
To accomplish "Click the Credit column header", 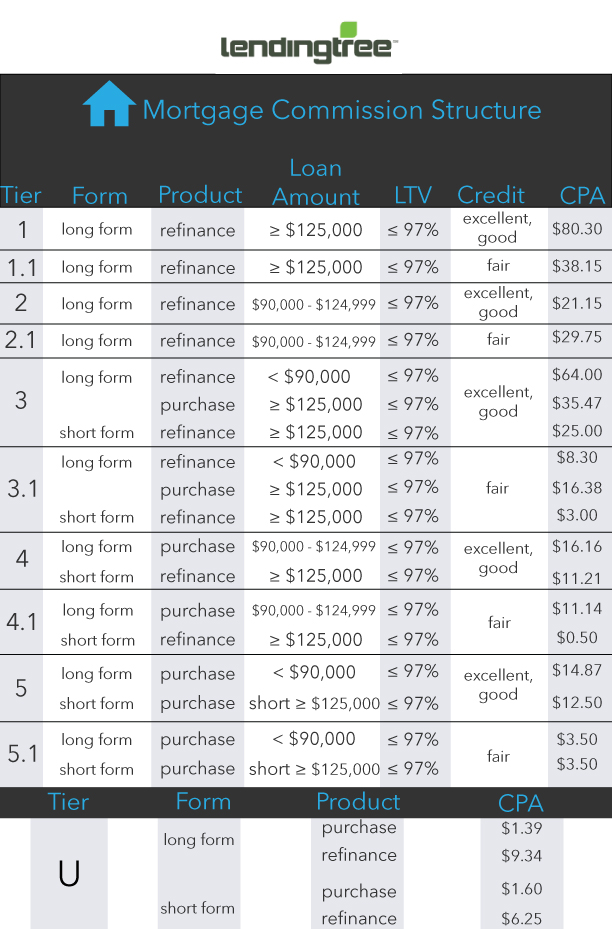I will click(x=491, y=195).
